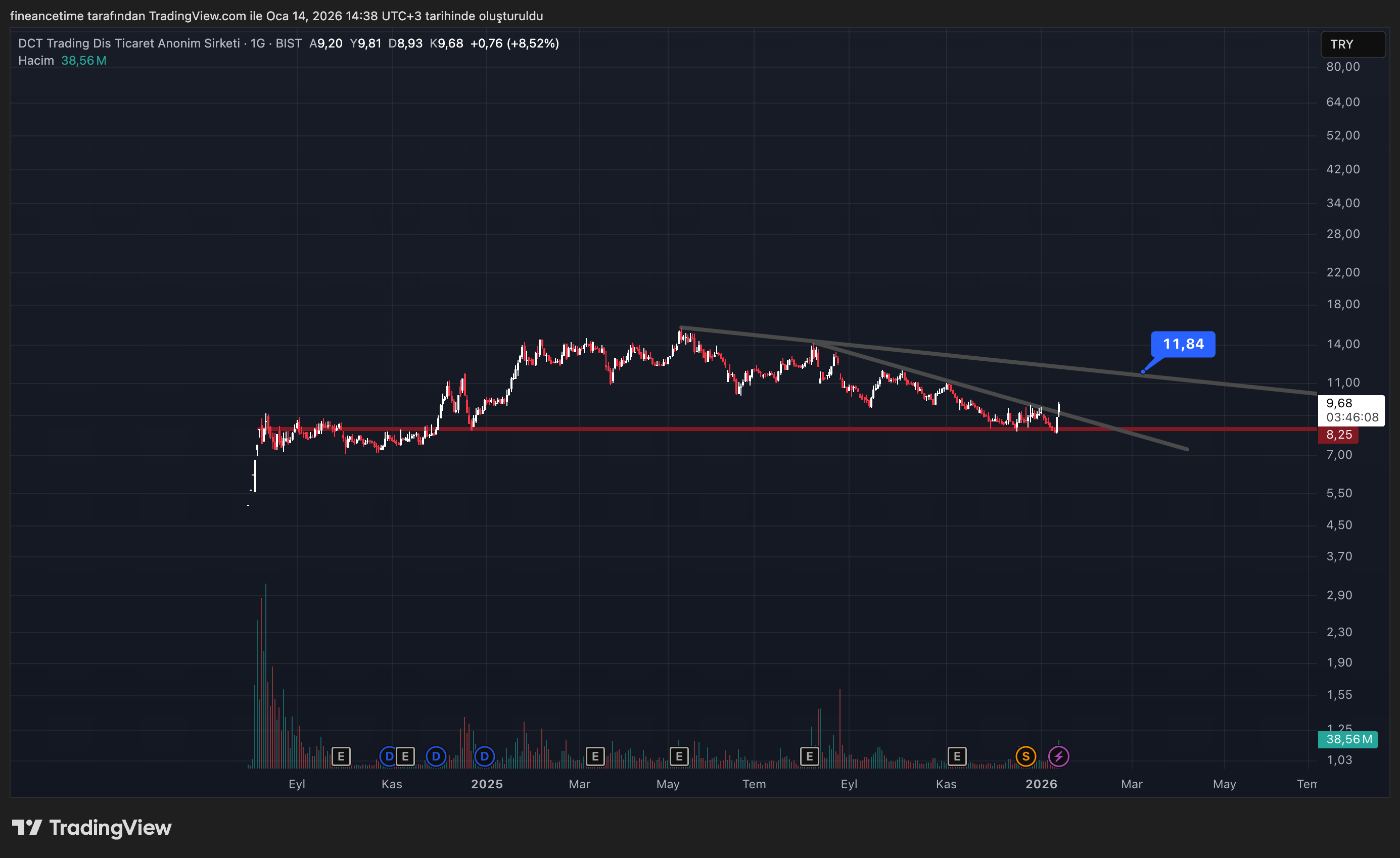Viewport: 1400px width, 858px height.
Task: Click the orange S split marker
Action: coord(1025,756)
